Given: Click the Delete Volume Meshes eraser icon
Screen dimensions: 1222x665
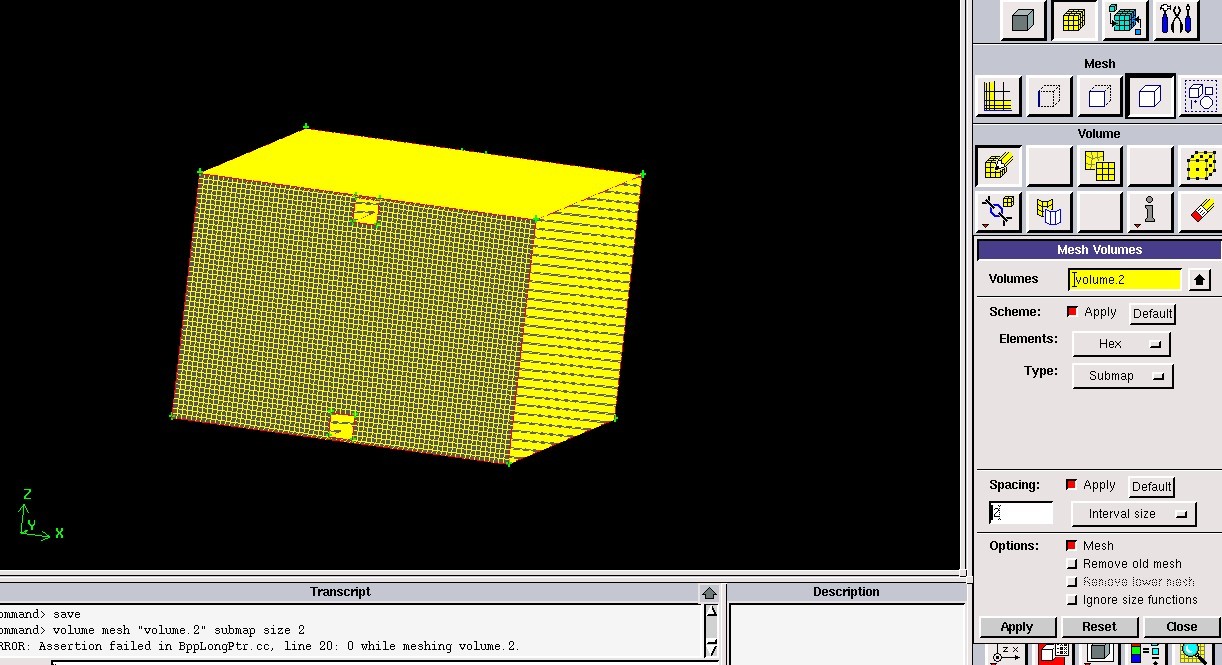Looking at the screenshot, I should tap(1200, 211).
